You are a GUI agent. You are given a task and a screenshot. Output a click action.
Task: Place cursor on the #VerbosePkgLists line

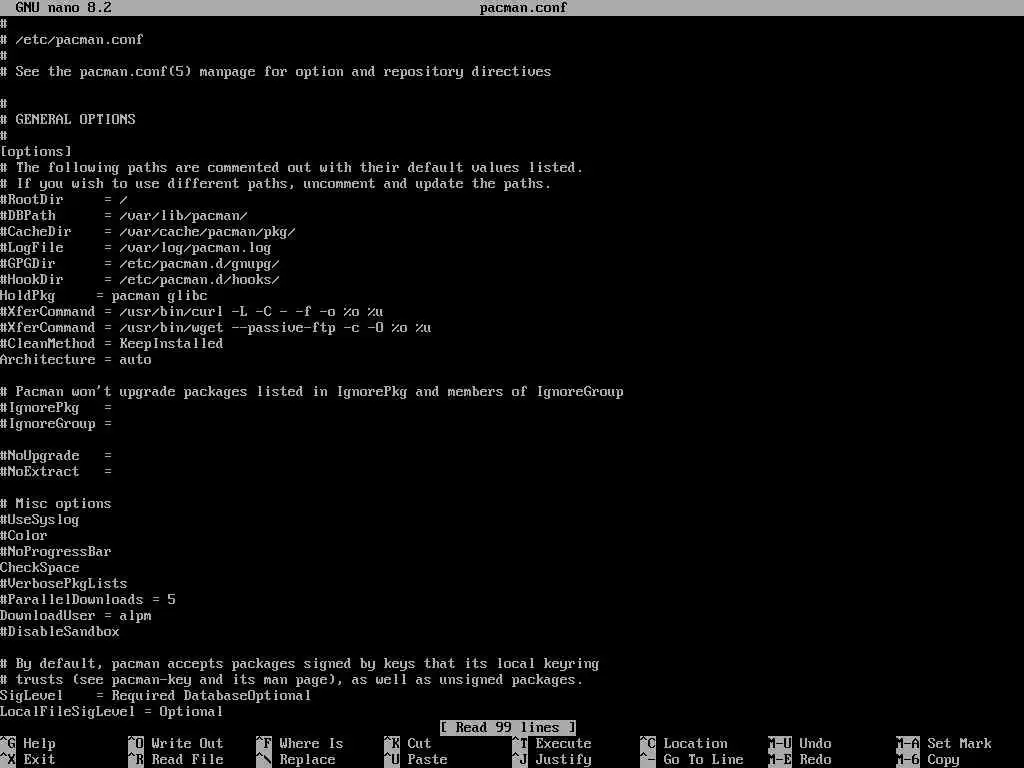coord(64,584)
